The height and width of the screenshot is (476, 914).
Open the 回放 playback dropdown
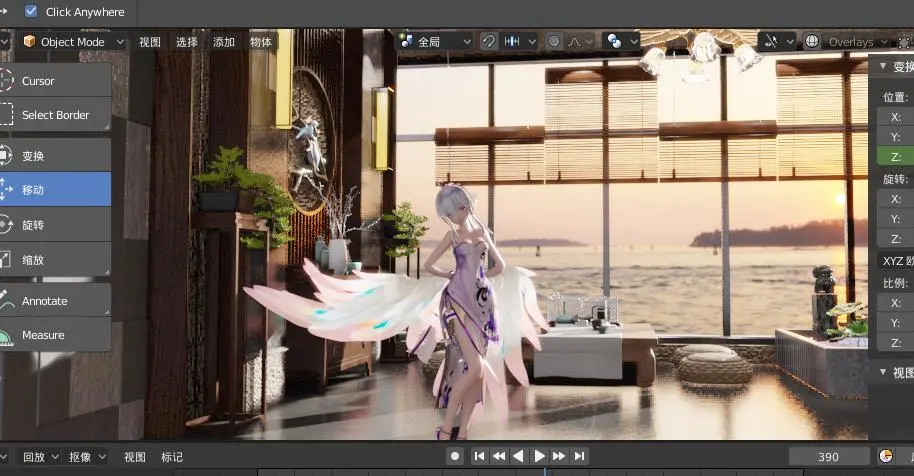pyautogui.click(x=39, y=457)
